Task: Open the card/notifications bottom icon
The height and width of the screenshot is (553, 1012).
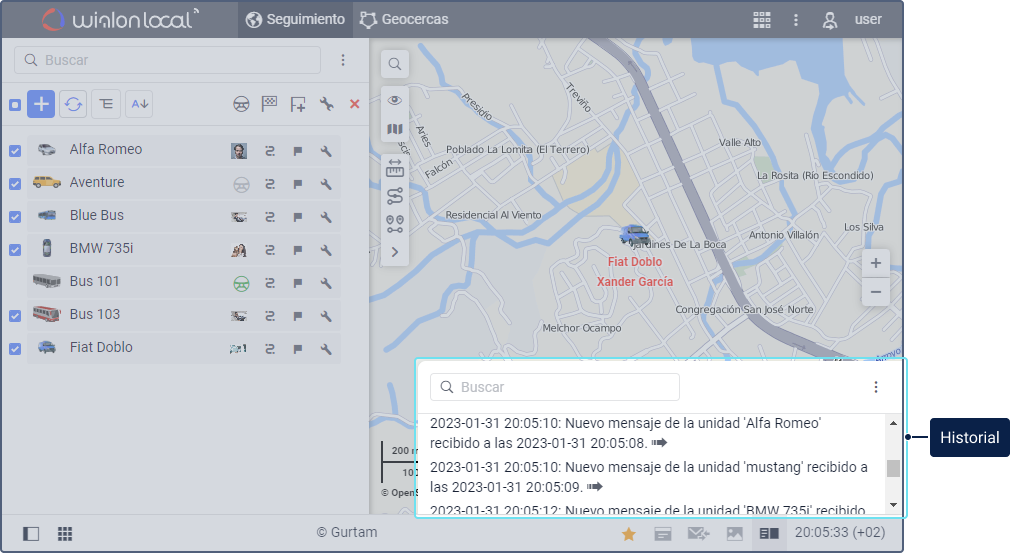Action: [663, 534]
